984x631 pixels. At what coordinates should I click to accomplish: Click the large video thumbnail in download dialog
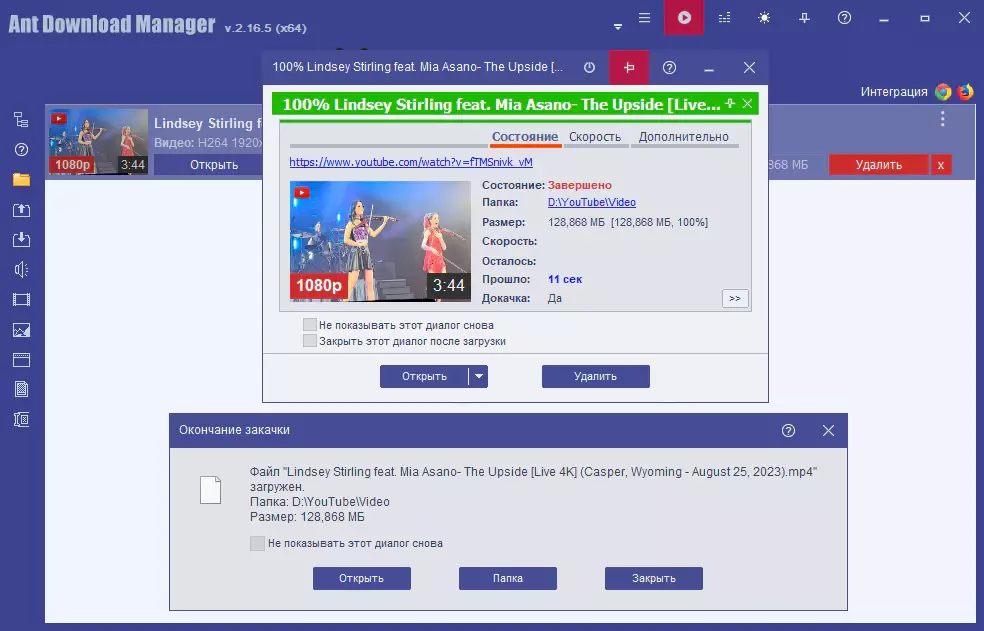(380, 240)
